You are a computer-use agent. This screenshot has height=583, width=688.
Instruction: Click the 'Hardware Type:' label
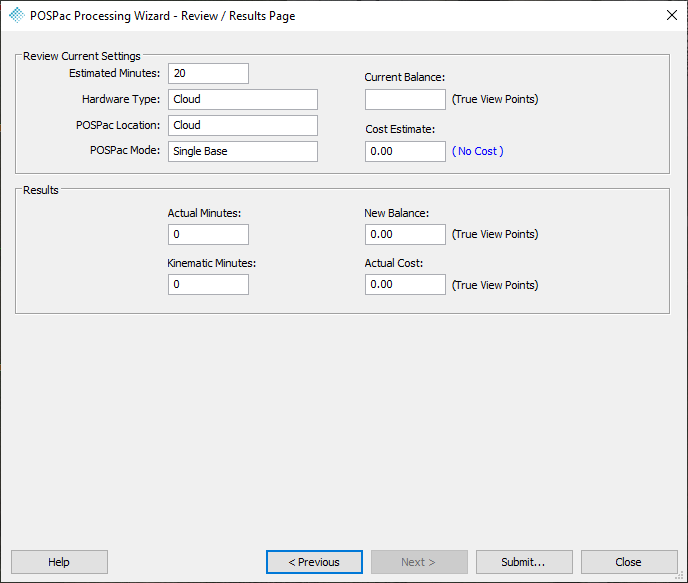tap(121, 100)
